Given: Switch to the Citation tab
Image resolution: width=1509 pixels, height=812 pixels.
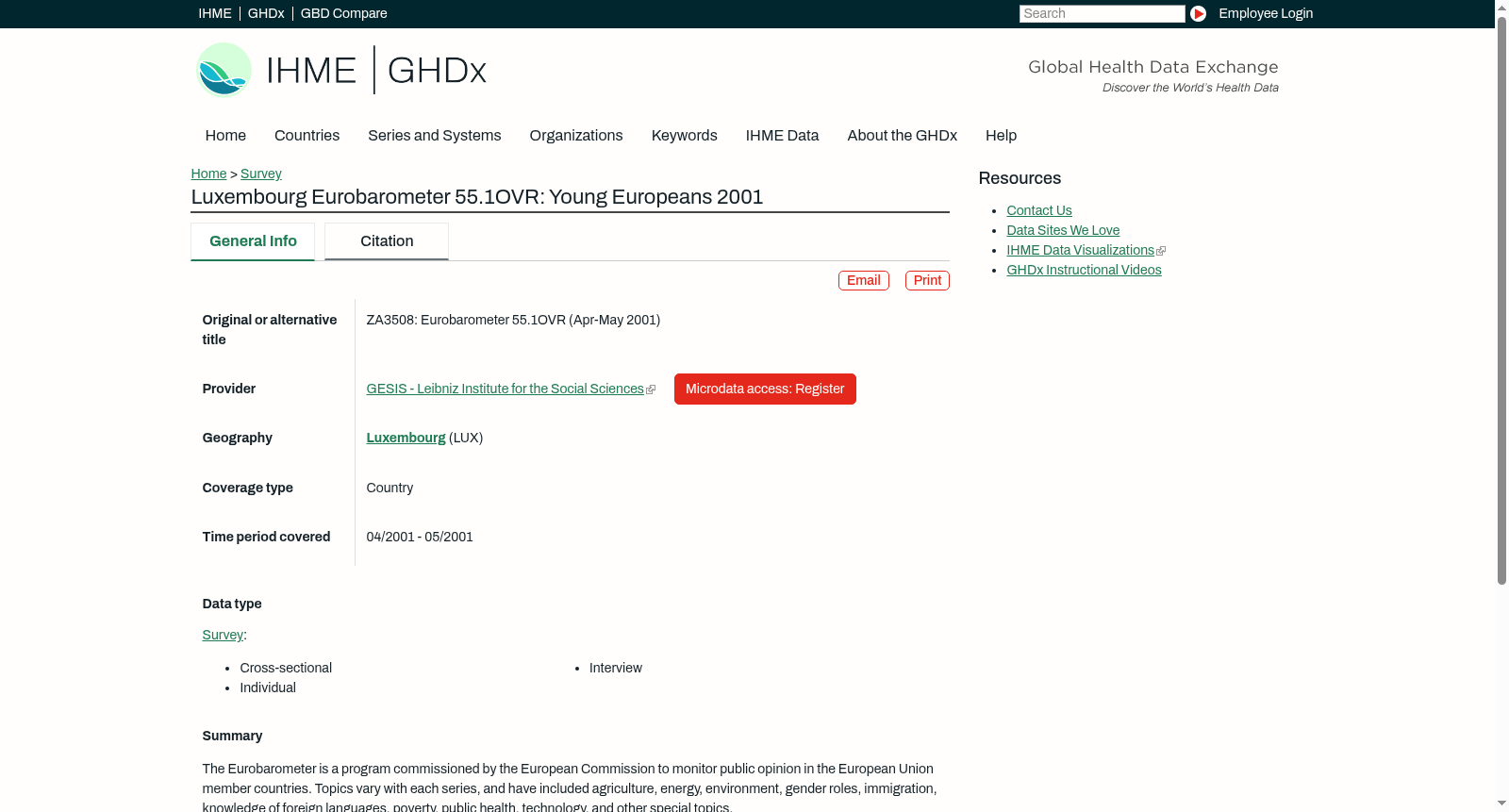Looking at the screenshot, I should [x=387, y=241].
